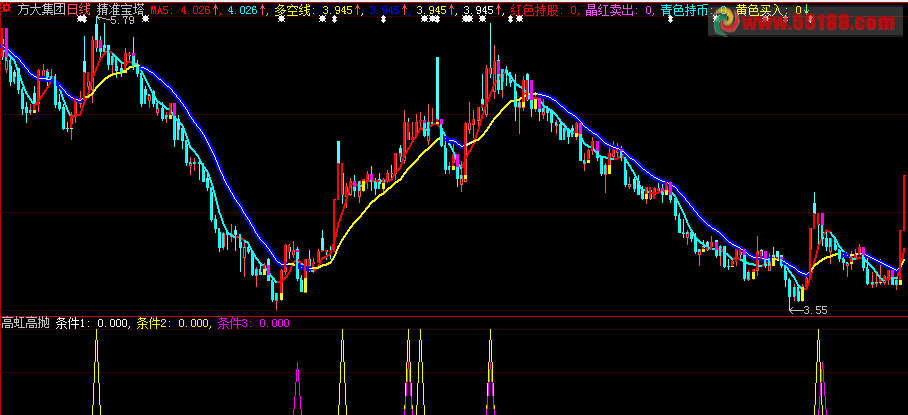Open the 高虹高抛 sub-indicator name

tap(25, 323)
